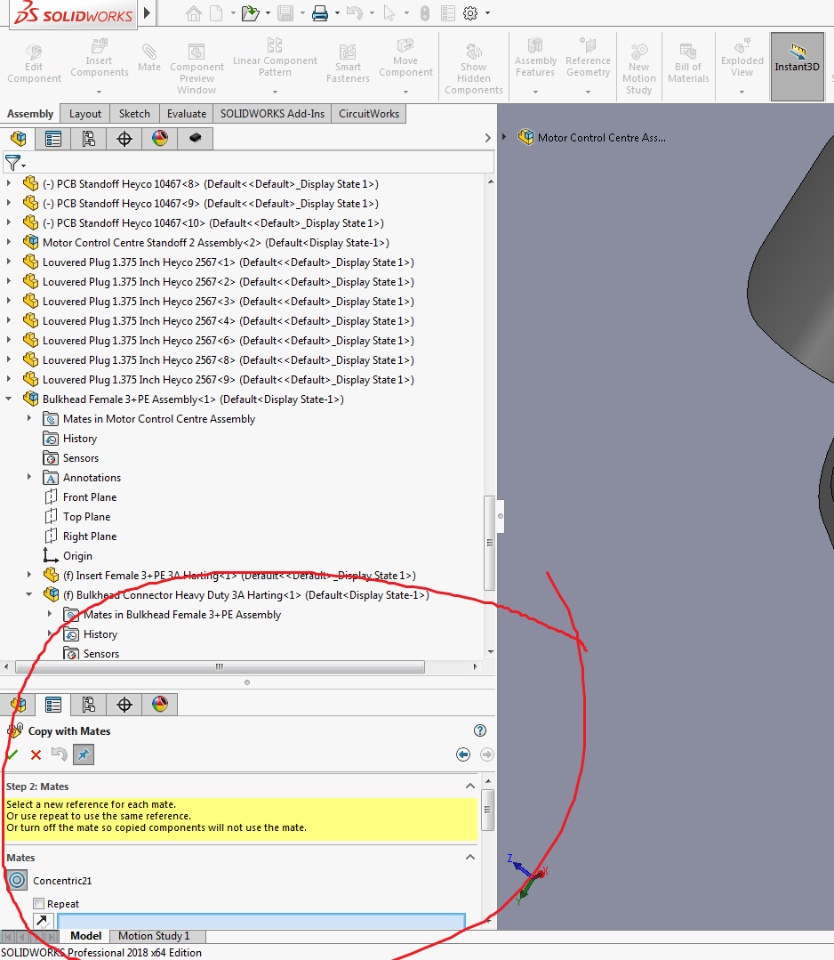Screen dimensions: 834x960
Task: Click the Edit Component tool
Action: pyautogui.click(x=34, y=64)
